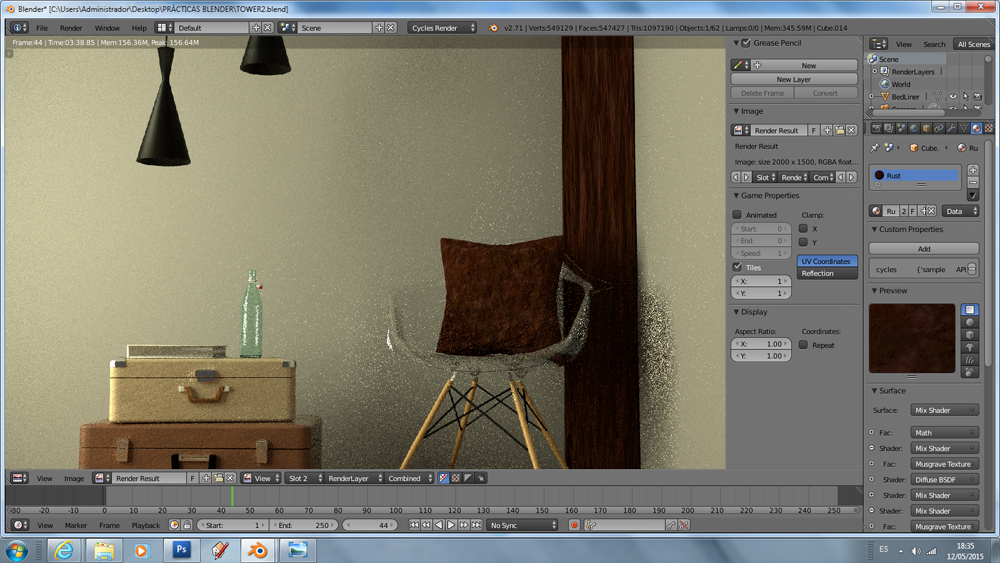This screenshot has width=1000, height=563.
Task: Collapse the Display panel
Action: coord(736,312)
